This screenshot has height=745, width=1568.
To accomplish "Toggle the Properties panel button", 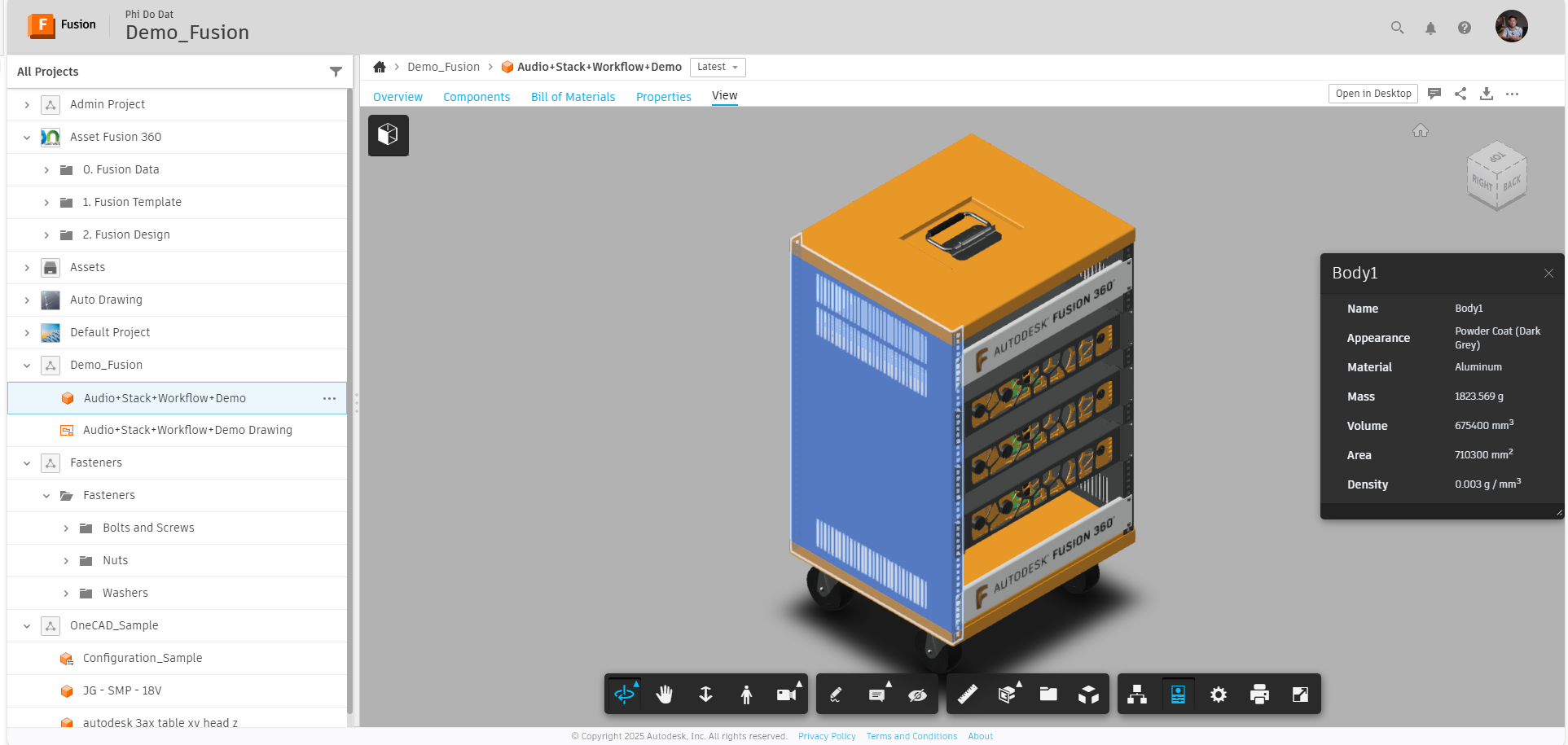I will click(x=1178, y=695).
